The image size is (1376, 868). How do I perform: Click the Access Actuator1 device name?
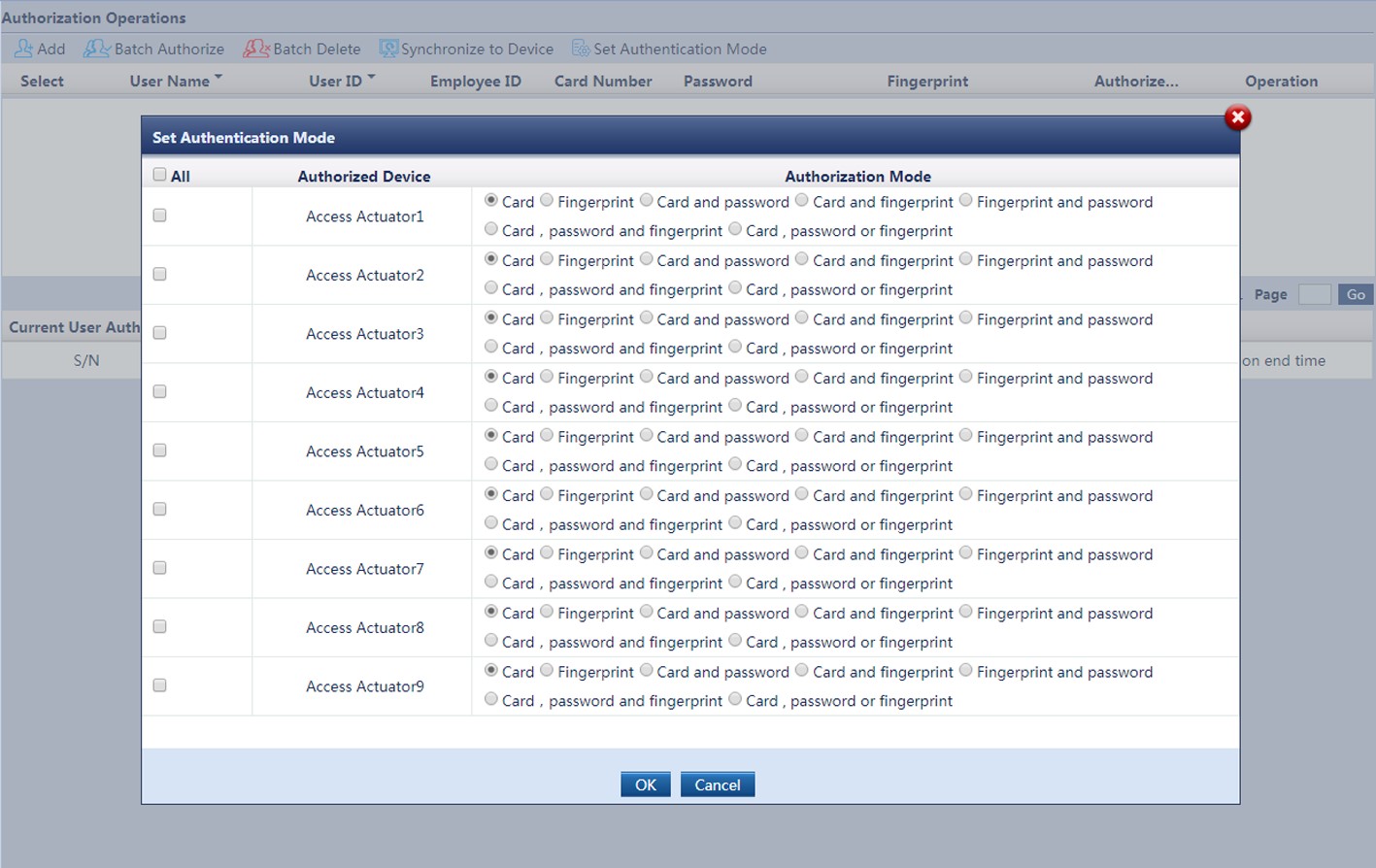[x=365, y=217]
